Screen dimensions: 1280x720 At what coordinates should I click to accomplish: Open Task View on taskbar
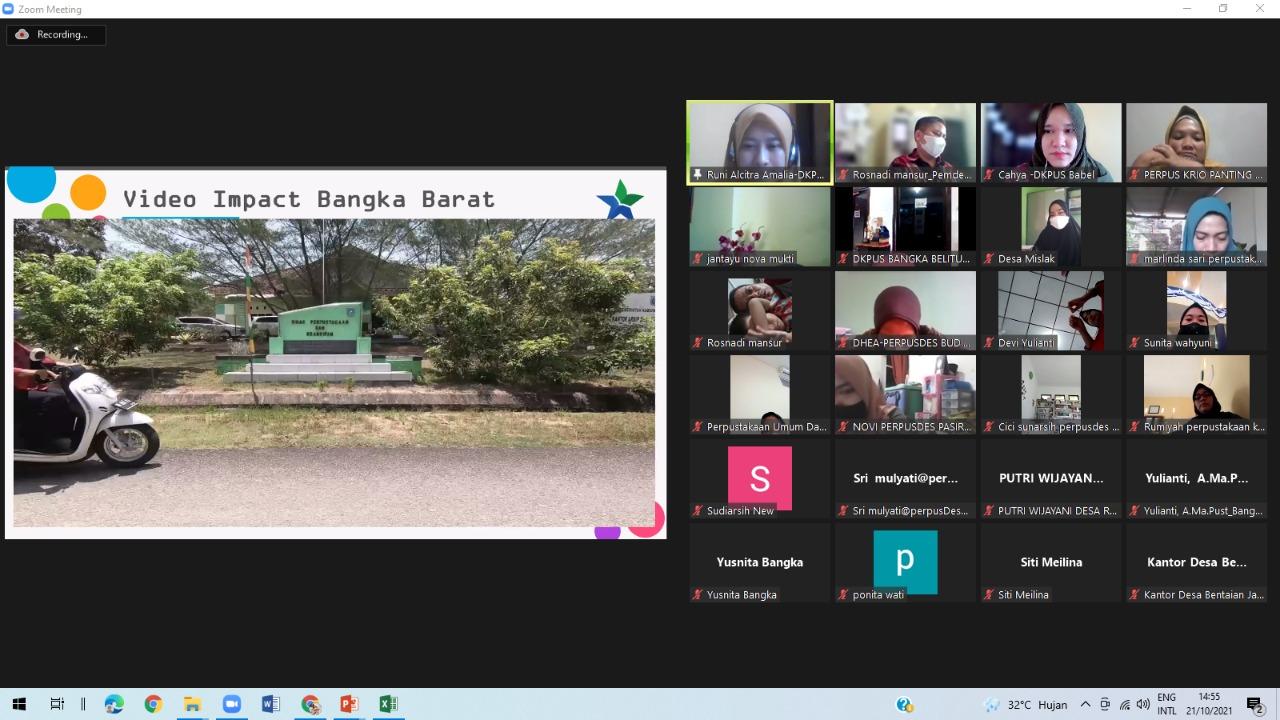click(x=58, y=704)
